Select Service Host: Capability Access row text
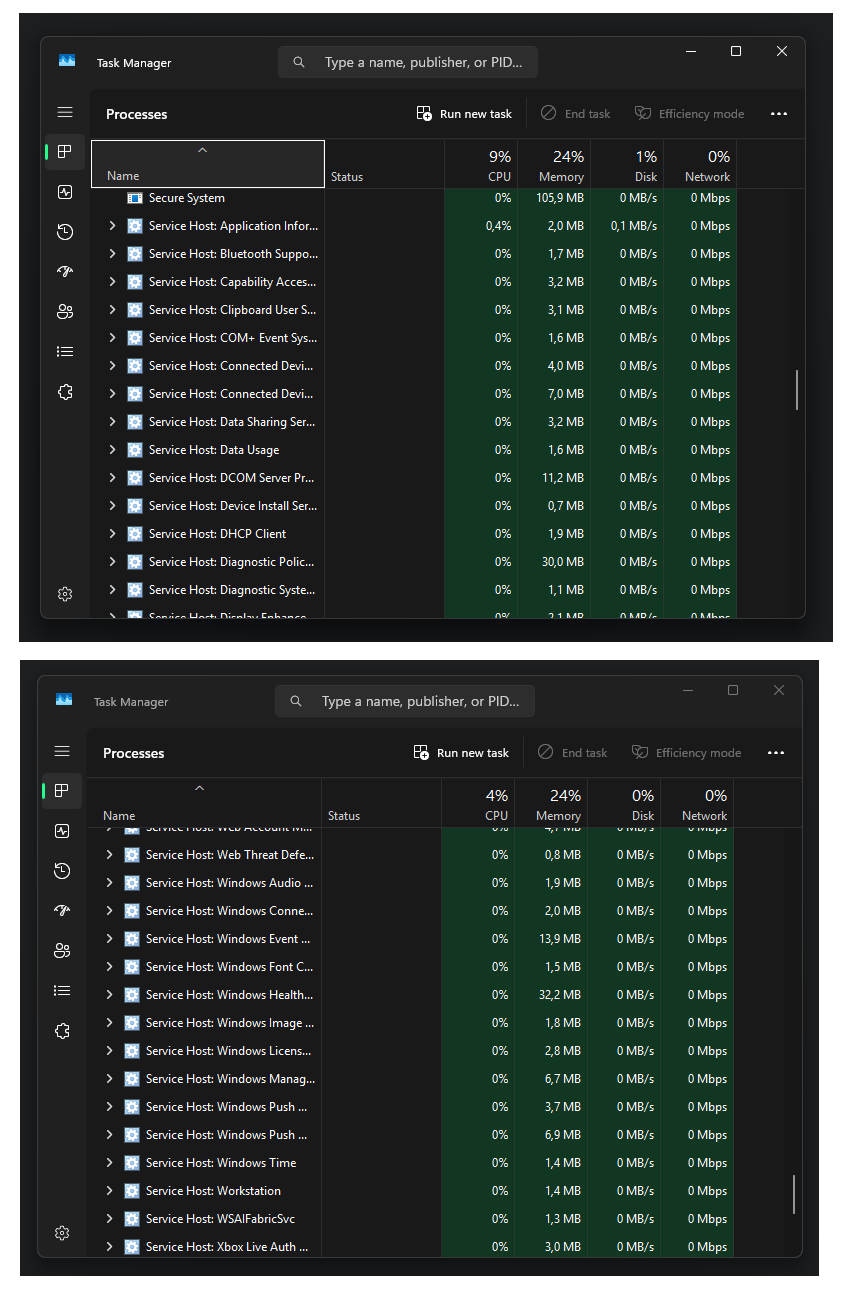The image size is (854, 1297). 233,282
